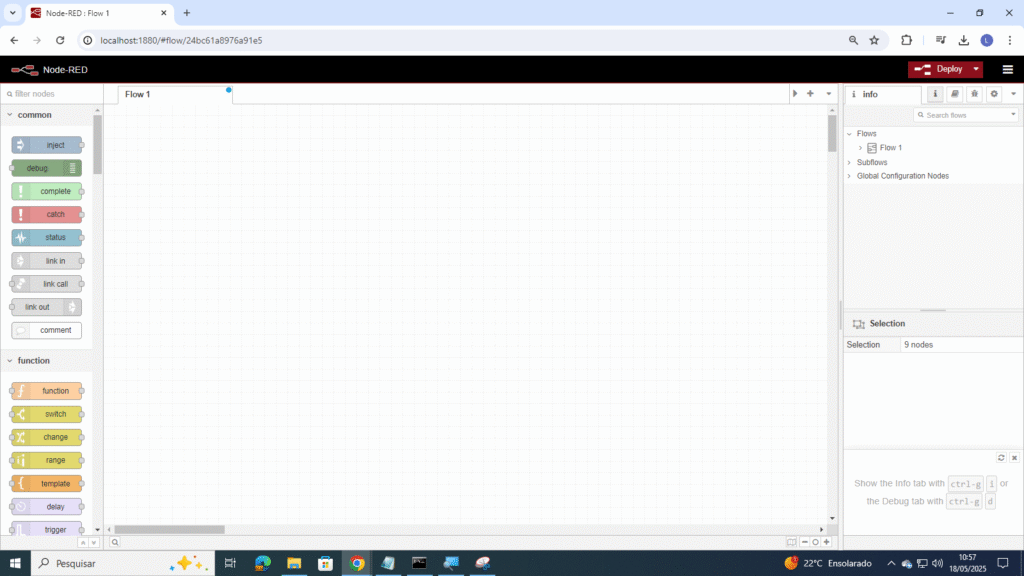Refresh the tip with the cycle icon
Image resolution: width=1024 pixels, height=576 pixels.
coord(1001,457)
